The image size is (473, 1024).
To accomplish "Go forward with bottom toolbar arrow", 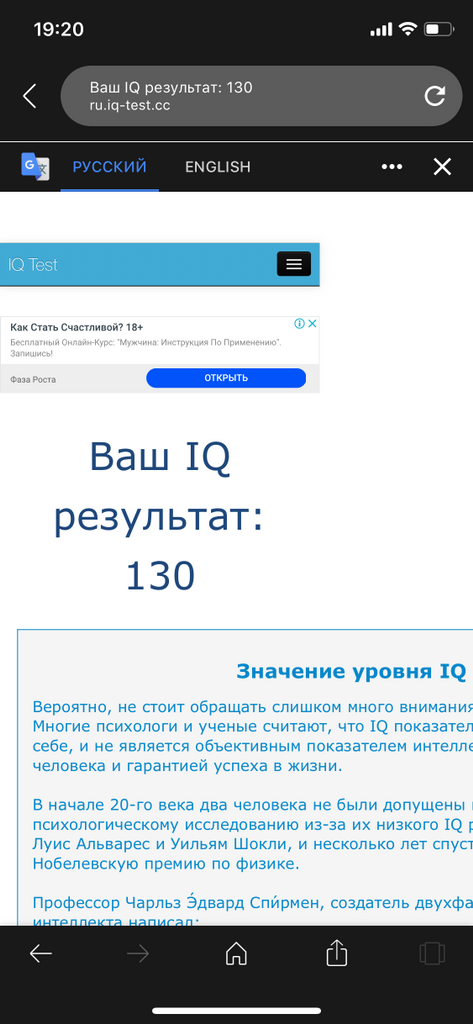I will tap(138, 954).
